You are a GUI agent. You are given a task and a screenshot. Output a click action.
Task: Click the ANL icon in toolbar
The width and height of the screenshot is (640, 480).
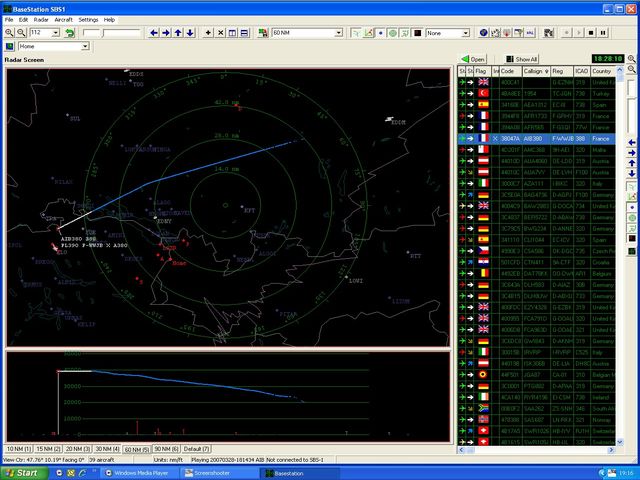[530, 33]
